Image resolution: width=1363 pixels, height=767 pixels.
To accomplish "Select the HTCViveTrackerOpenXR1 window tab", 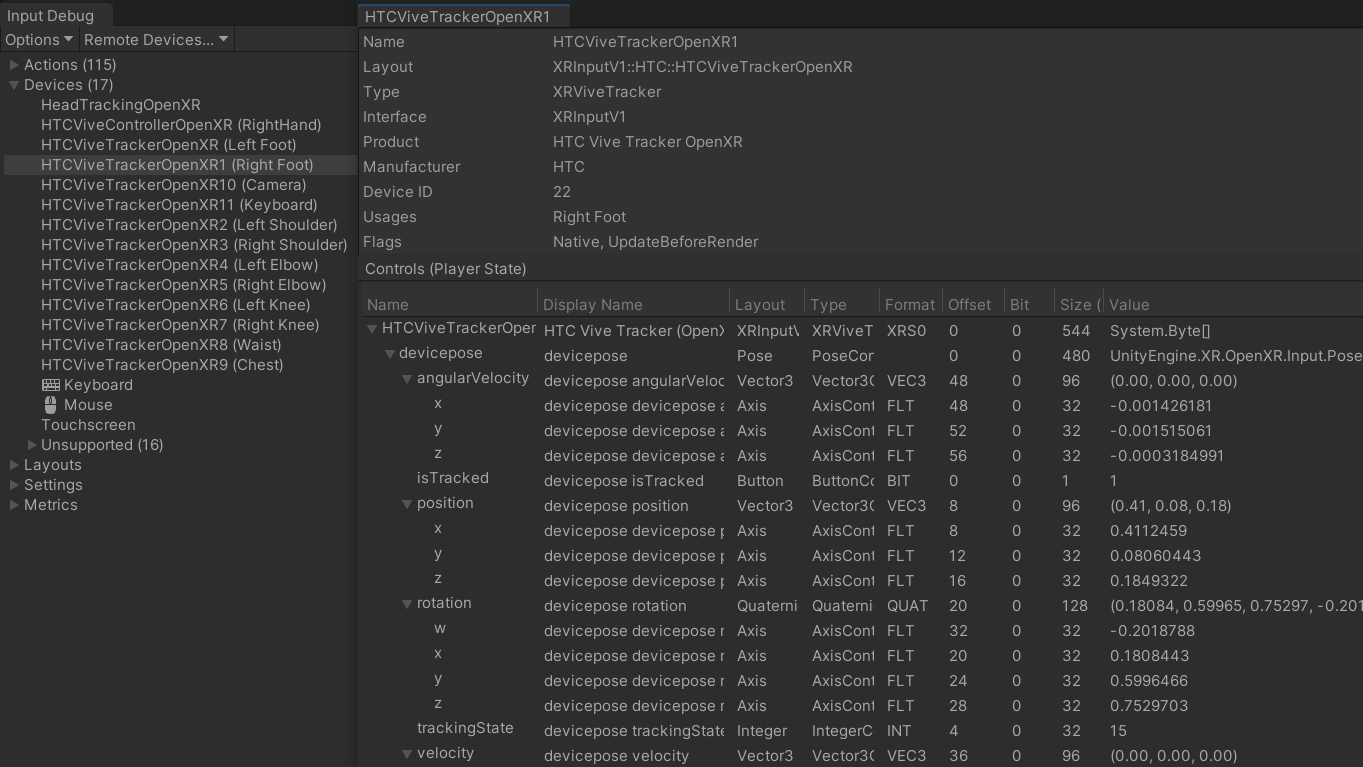I will coord(457,16).
